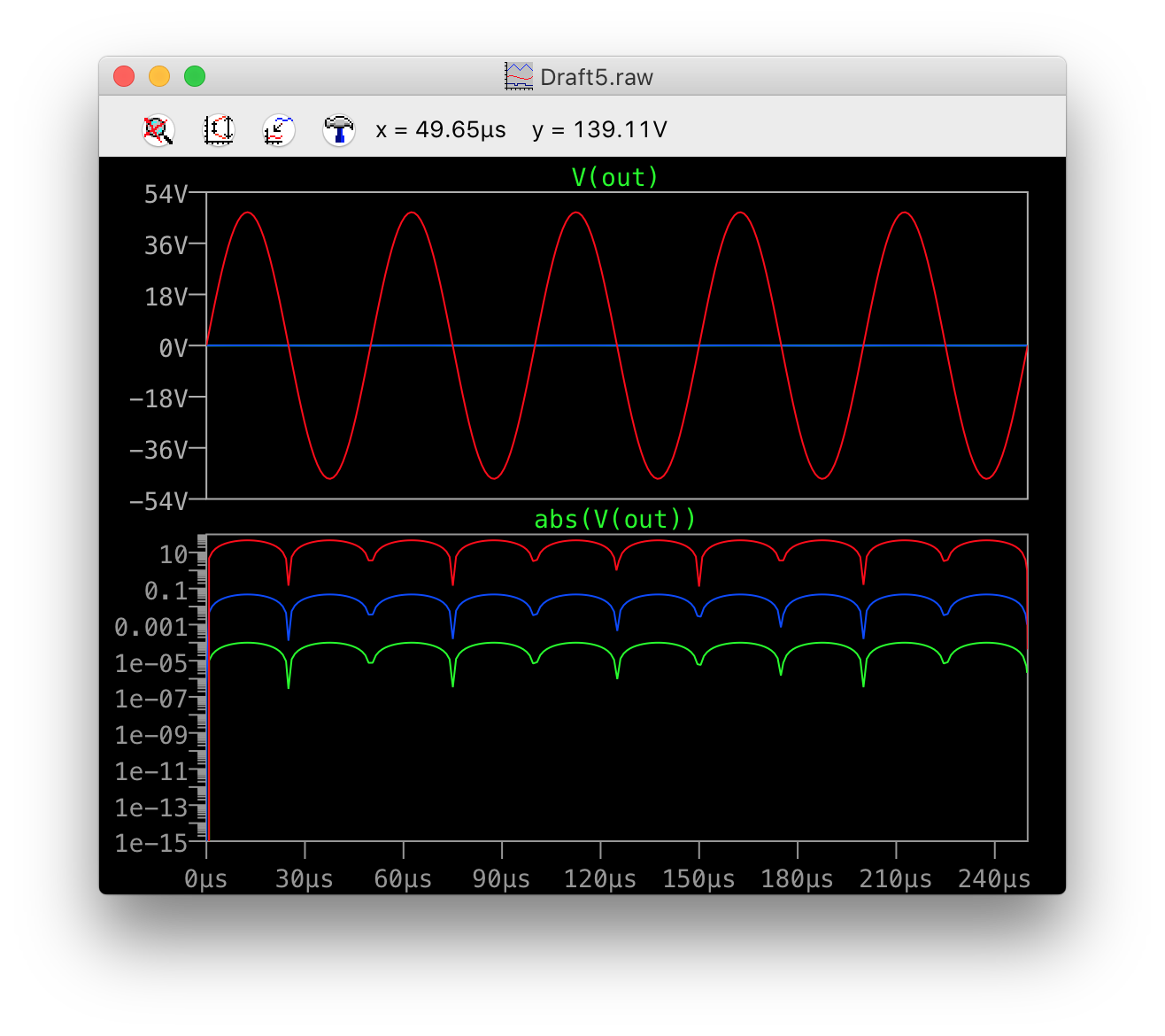Click the Draft5.raw document icon in title bar
Image resolution: width=1165 pixels, height=1036 pixels.
coord(519,77)
